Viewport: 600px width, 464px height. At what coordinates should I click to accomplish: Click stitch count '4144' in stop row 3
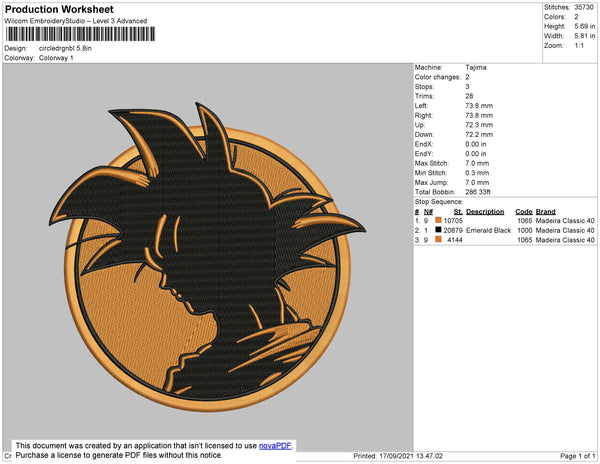coord(455,240)
